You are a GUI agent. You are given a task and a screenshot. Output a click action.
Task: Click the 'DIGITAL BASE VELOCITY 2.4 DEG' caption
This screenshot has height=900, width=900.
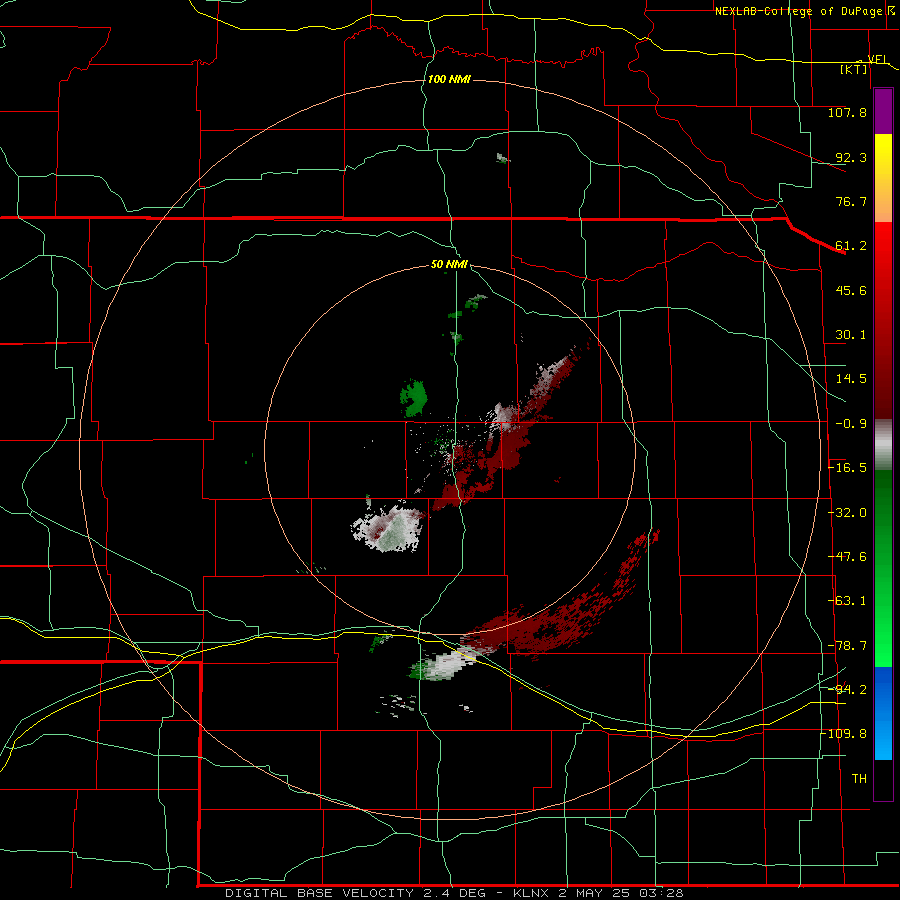[x=355, y=893]
